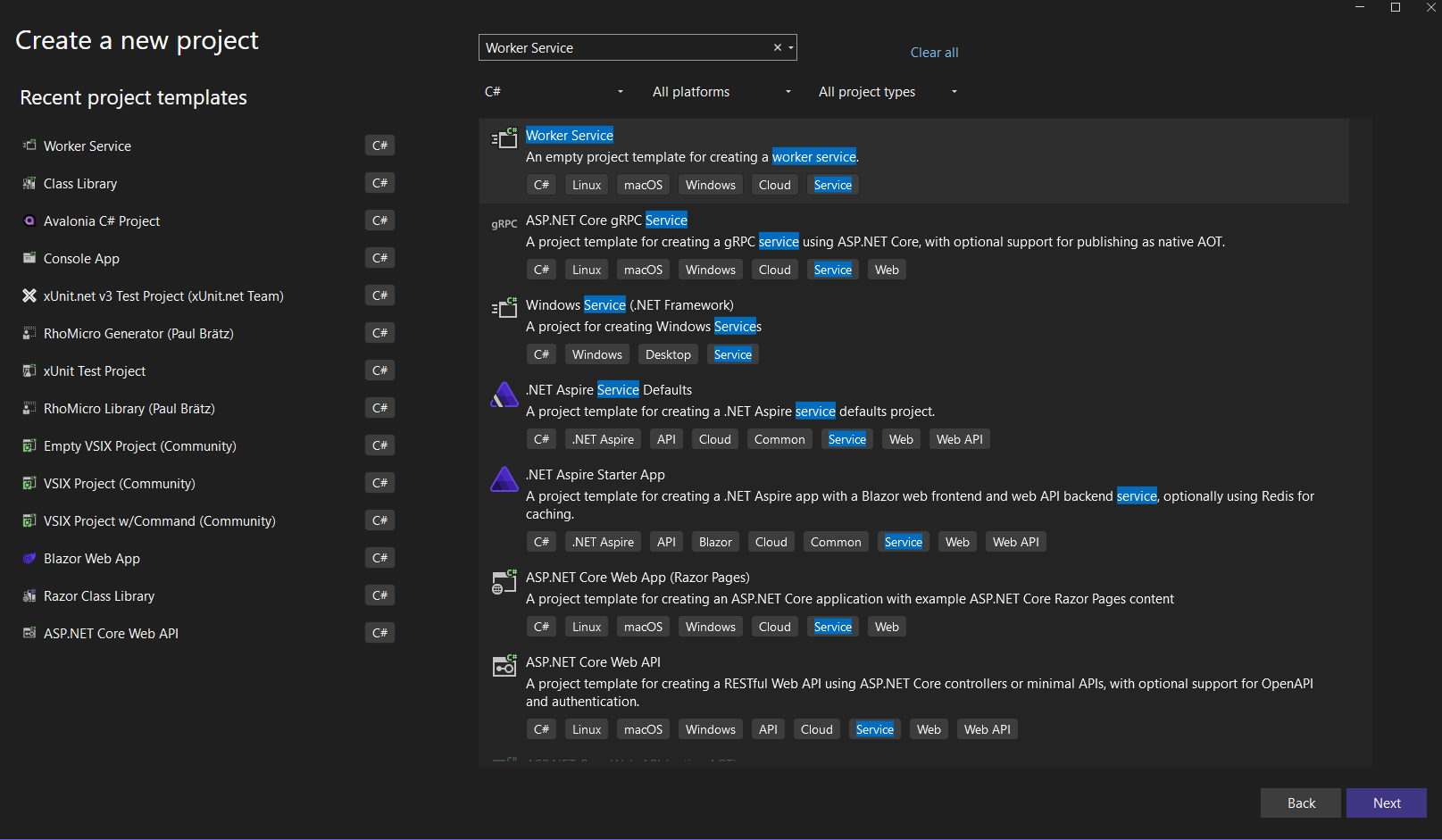Open the All platforms filter dropdown
This screenshot has width=1442, height=840.
pos(721,91)
